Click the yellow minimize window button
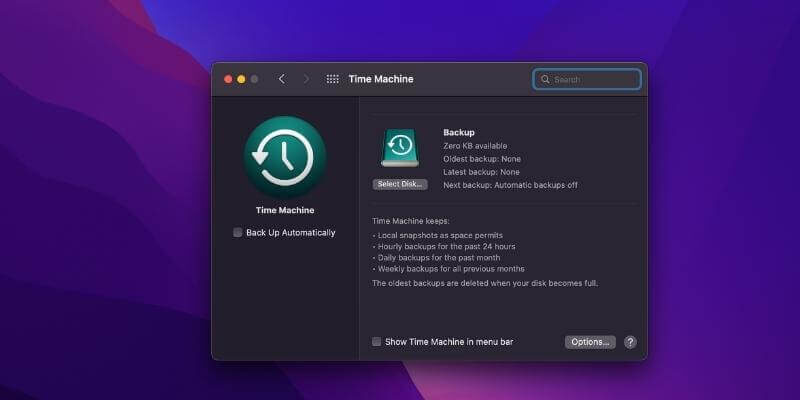The image size is (800, 400). [x=241, y=79]
